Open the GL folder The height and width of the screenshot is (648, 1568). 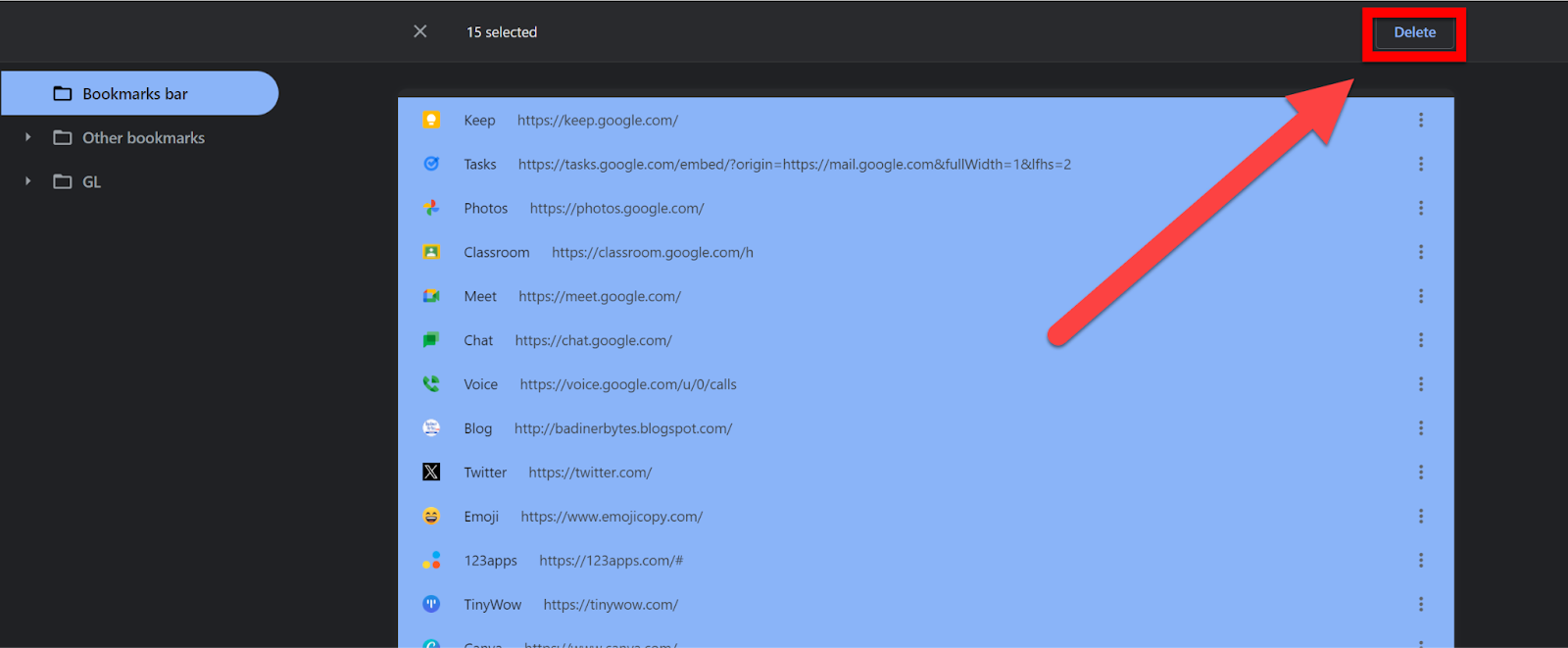(91, 182)
